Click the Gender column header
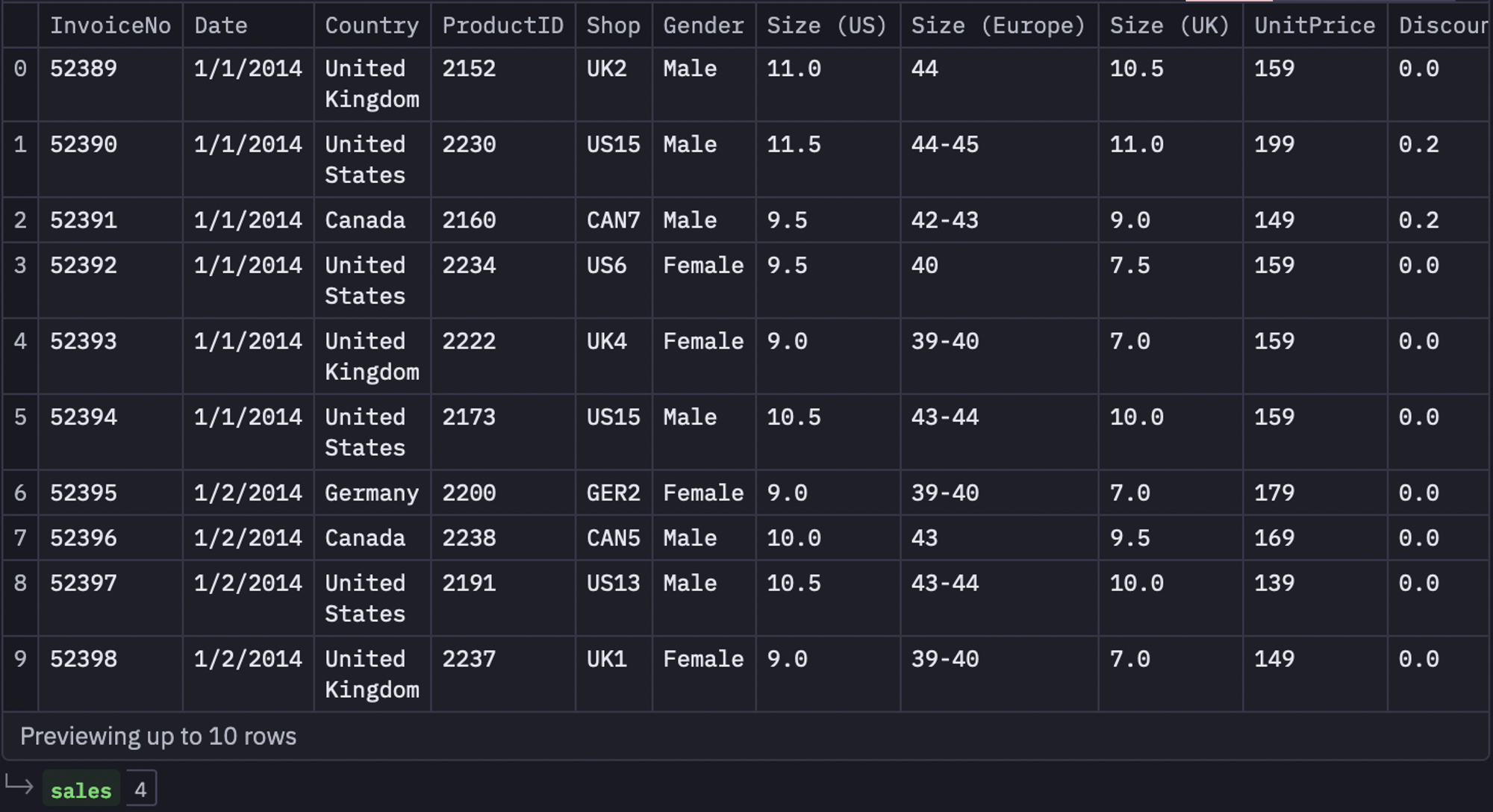This screenshot has width=1493, height=812. (x=703, y=26)
